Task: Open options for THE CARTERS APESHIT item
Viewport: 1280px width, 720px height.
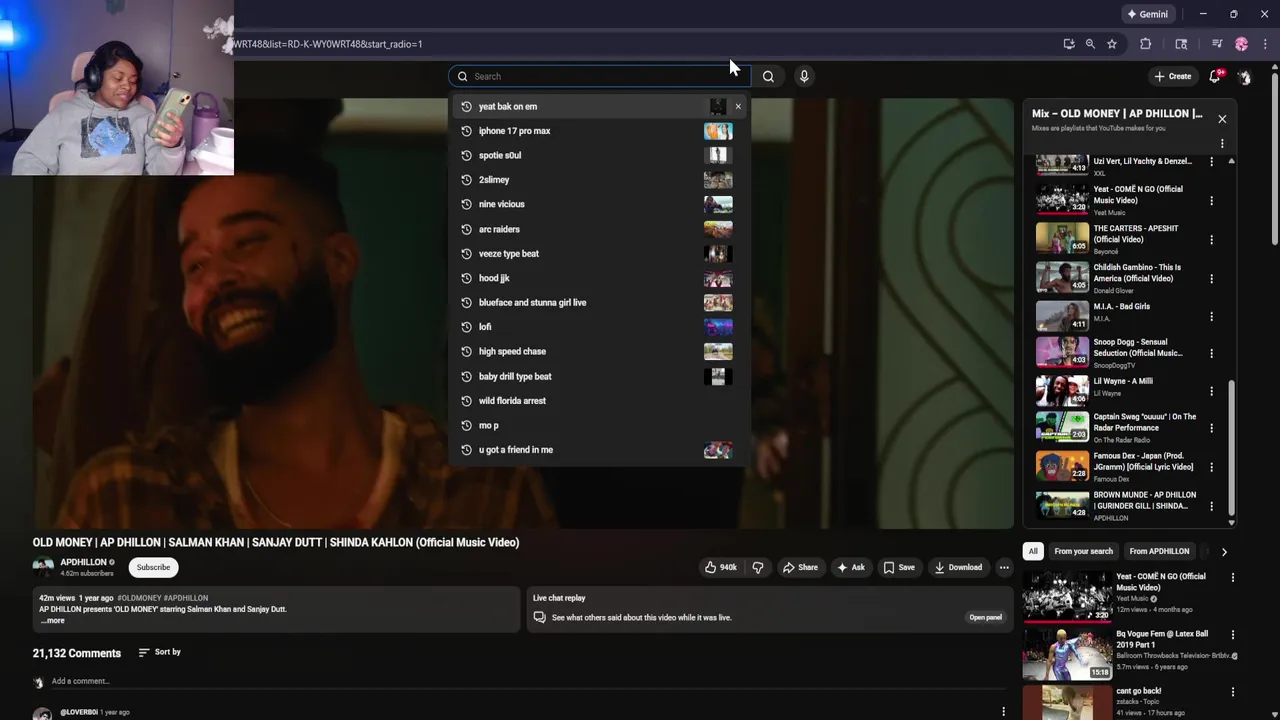Action: pyautogui.click(x=1211, y=239)
